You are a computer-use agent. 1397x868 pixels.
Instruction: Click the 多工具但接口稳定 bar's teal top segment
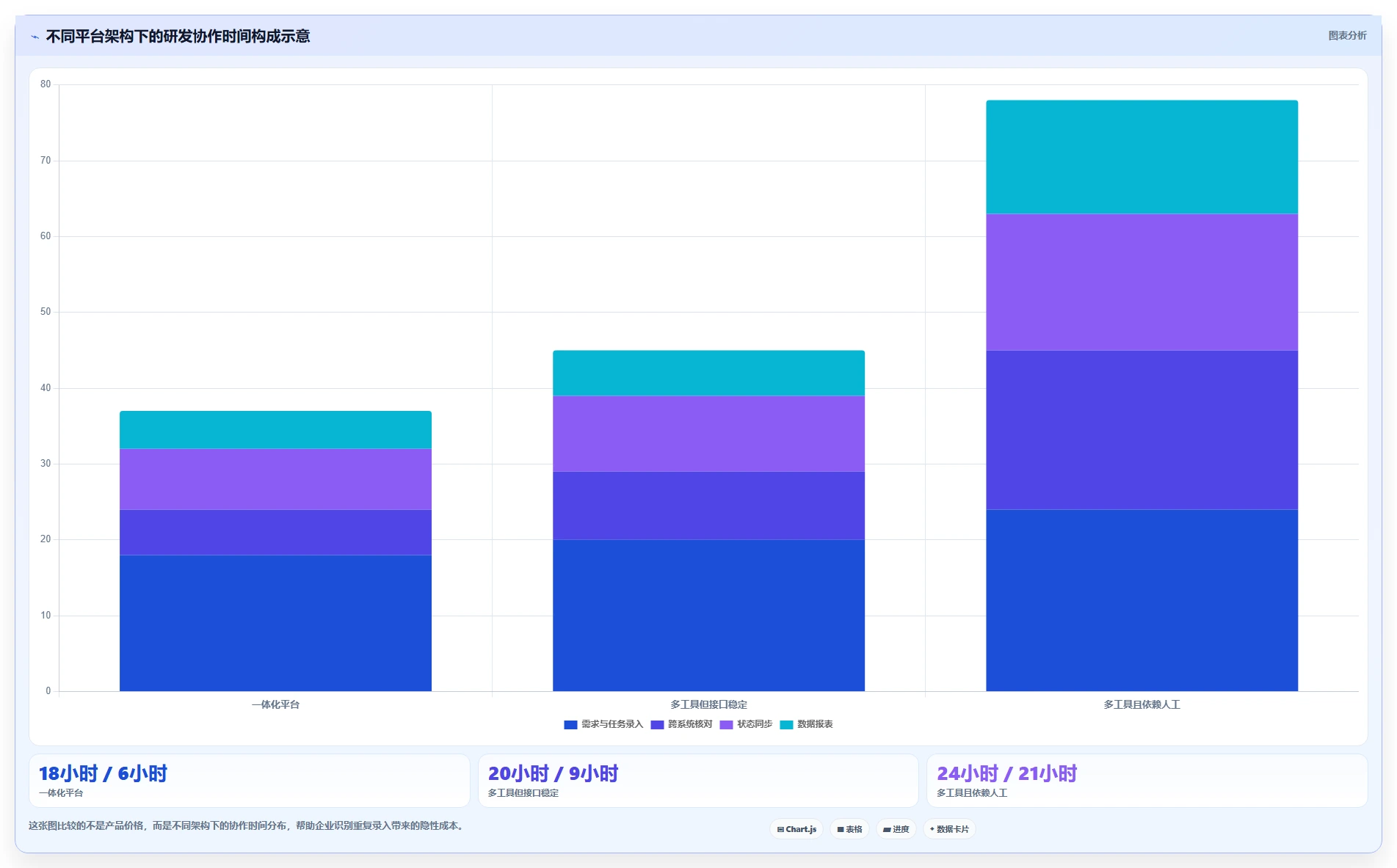coord(708,373)
